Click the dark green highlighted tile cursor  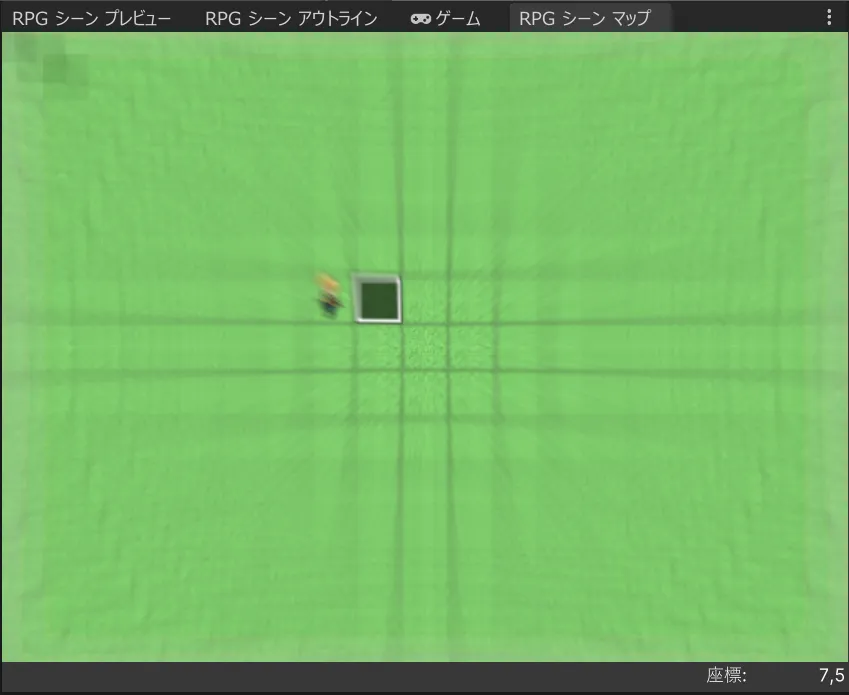point(378,299)
